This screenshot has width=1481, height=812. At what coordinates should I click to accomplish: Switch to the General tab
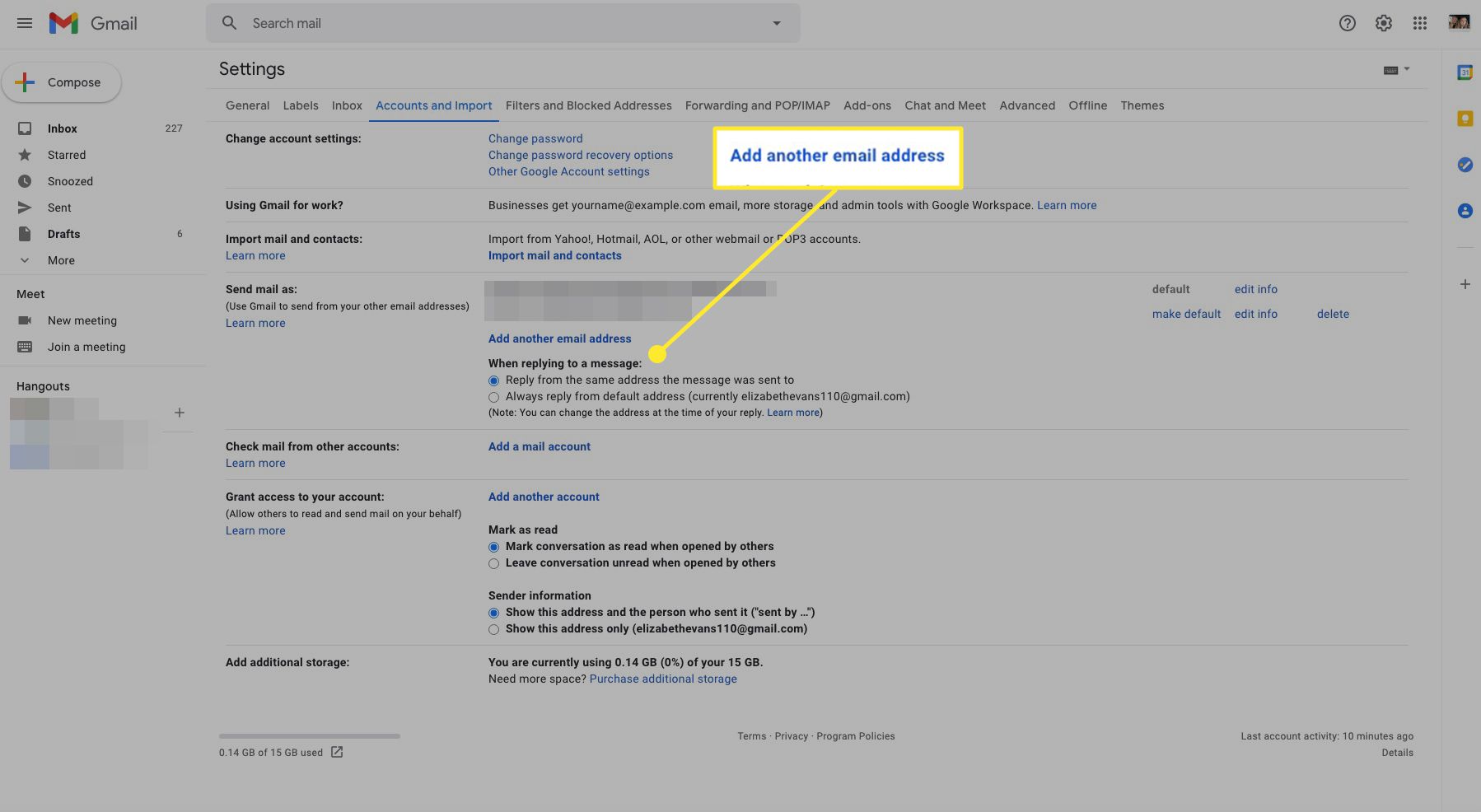coord(247,105)
